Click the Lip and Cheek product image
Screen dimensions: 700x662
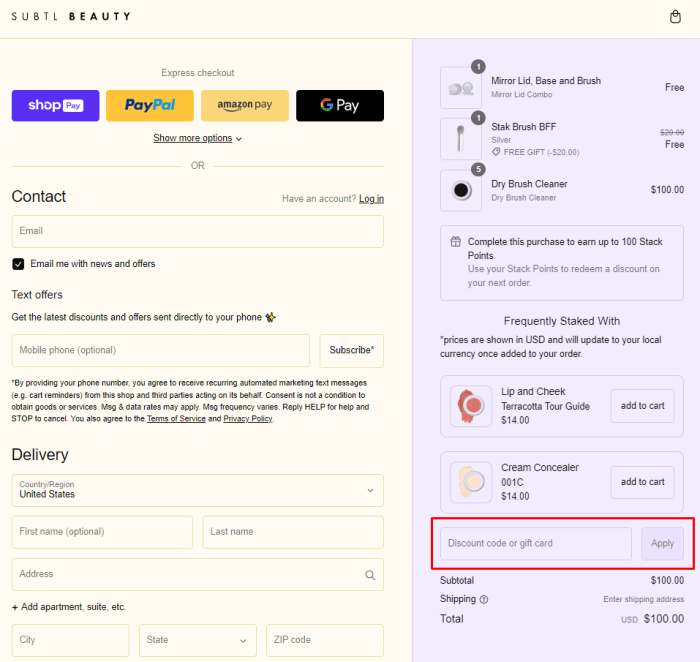click(471, 406)
